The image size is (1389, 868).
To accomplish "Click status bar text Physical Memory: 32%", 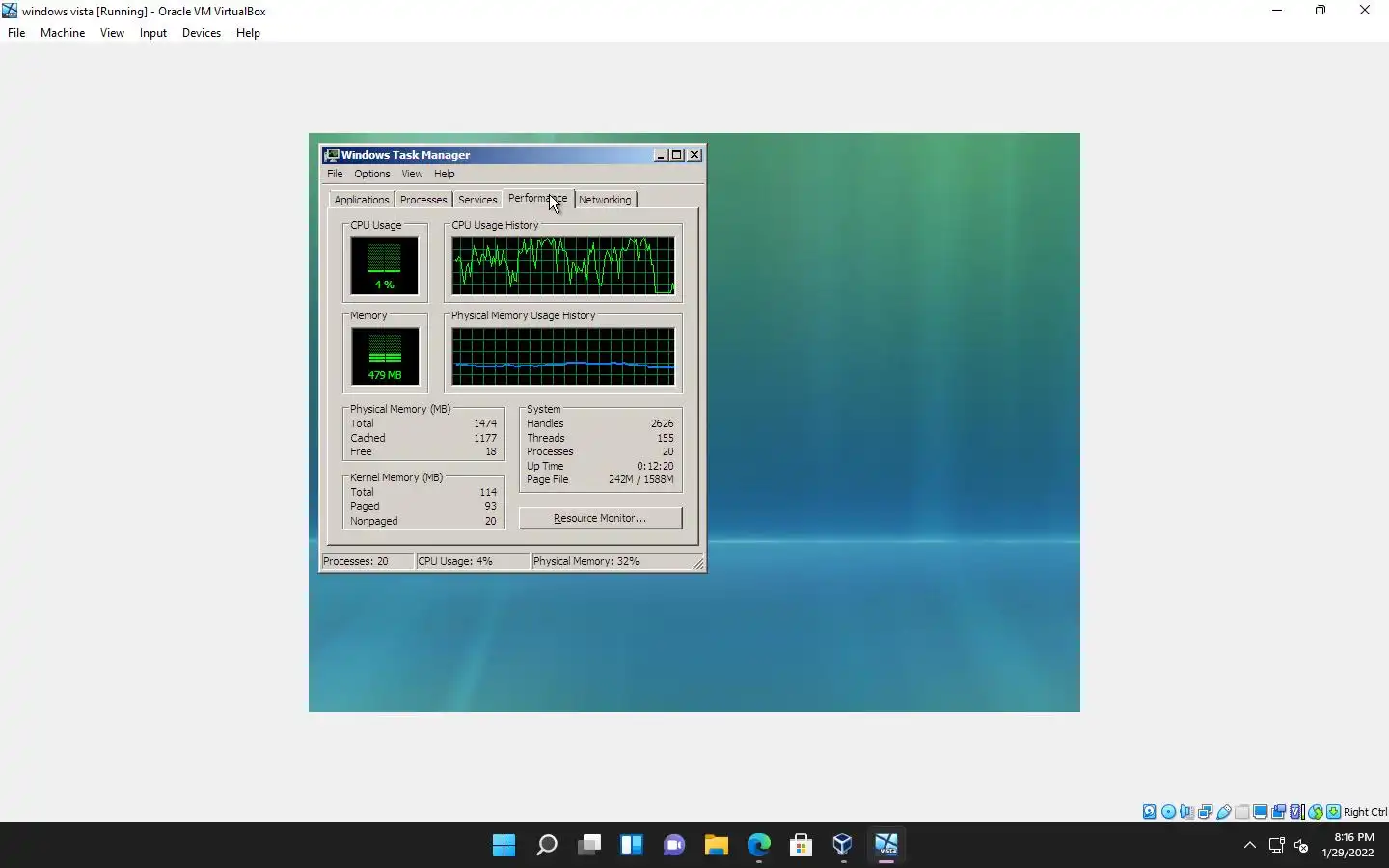I will tap(586, 561).
